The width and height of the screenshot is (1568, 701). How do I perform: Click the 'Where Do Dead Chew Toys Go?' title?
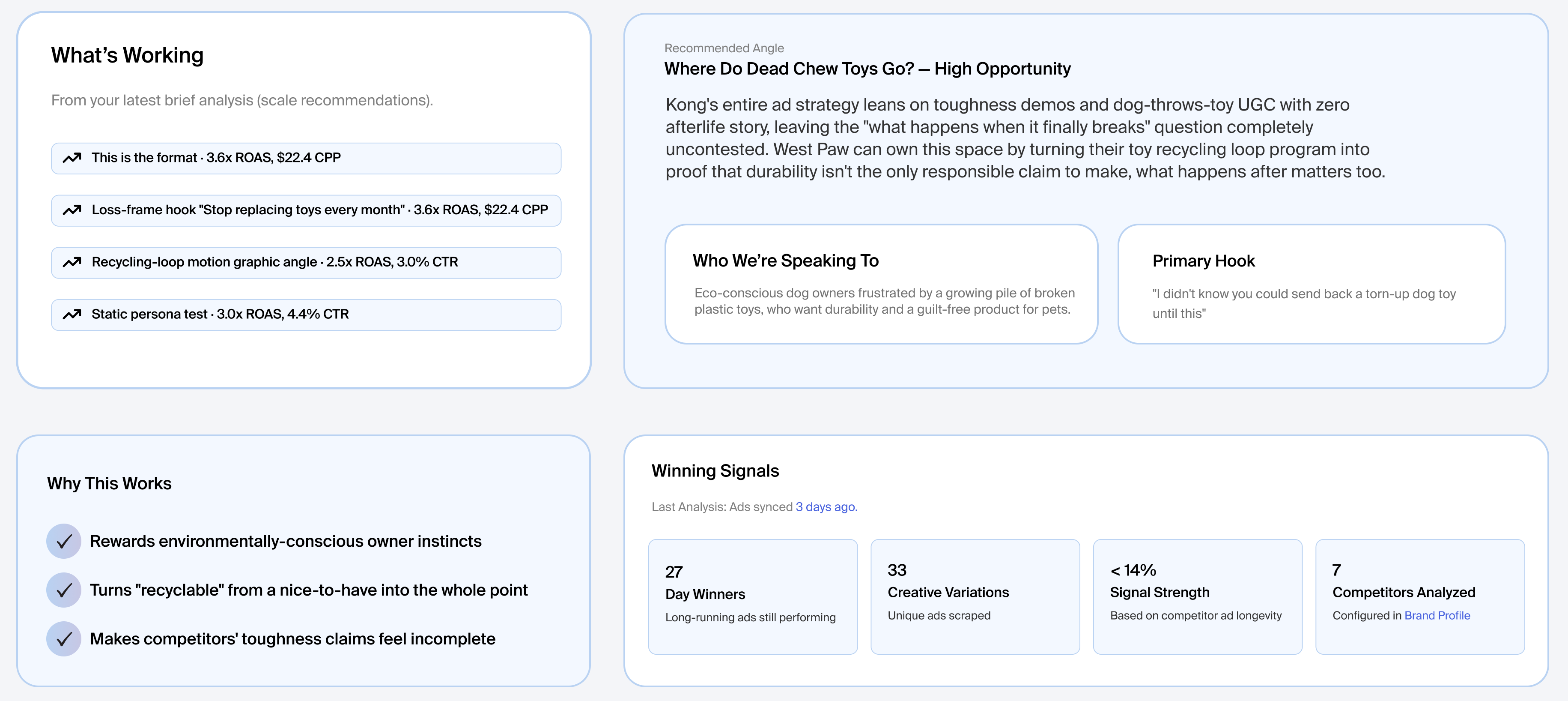867,69
